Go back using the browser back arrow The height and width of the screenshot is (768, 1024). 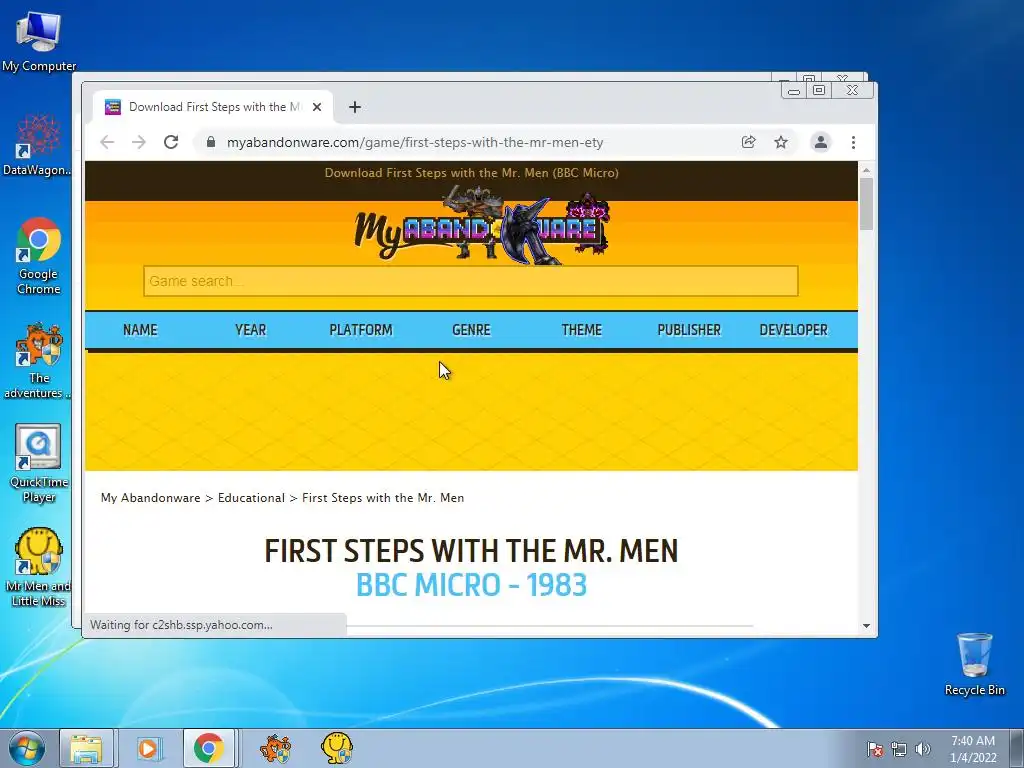(x=107, y=142)
